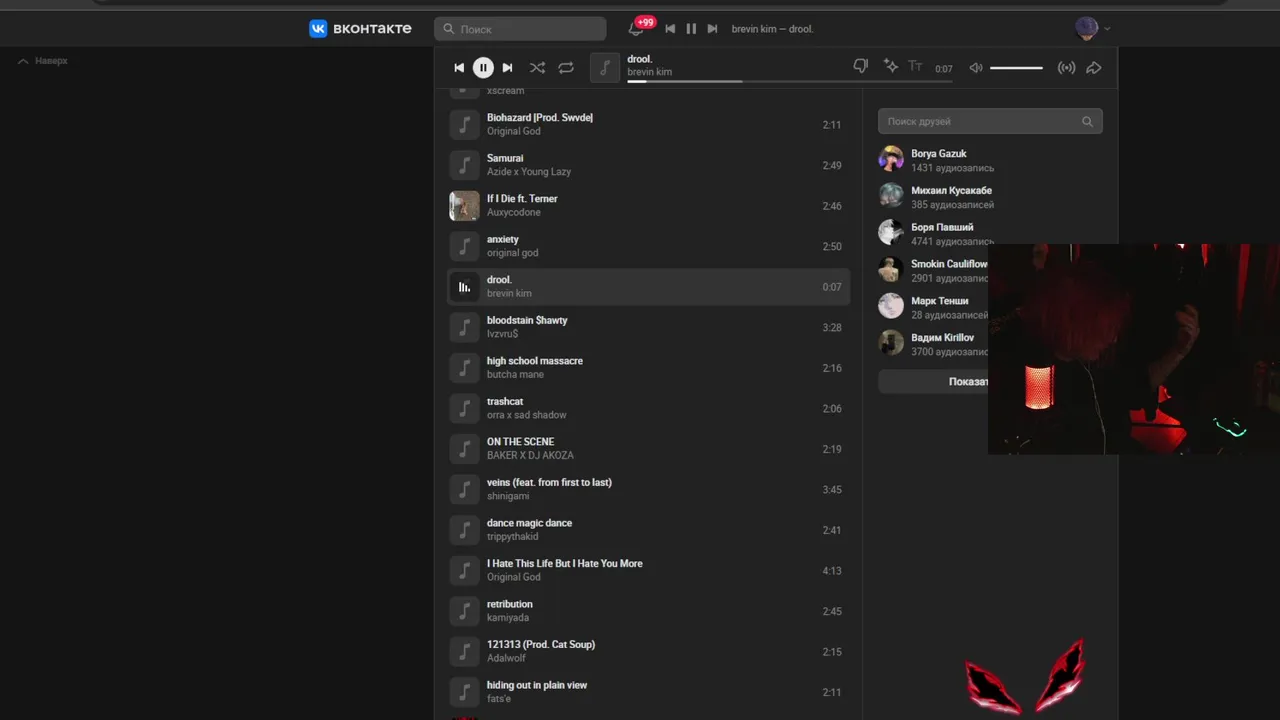Show similar tracks sparkle icon
The image size is (1280, 720).
click(890, 67)
